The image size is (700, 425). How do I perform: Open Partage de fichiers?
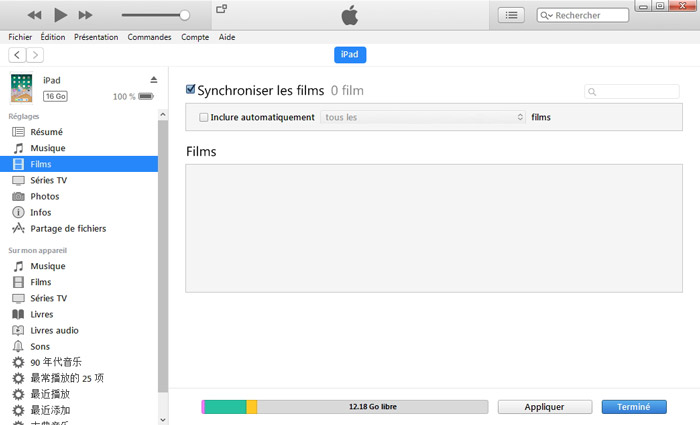[x=79, y=228]
